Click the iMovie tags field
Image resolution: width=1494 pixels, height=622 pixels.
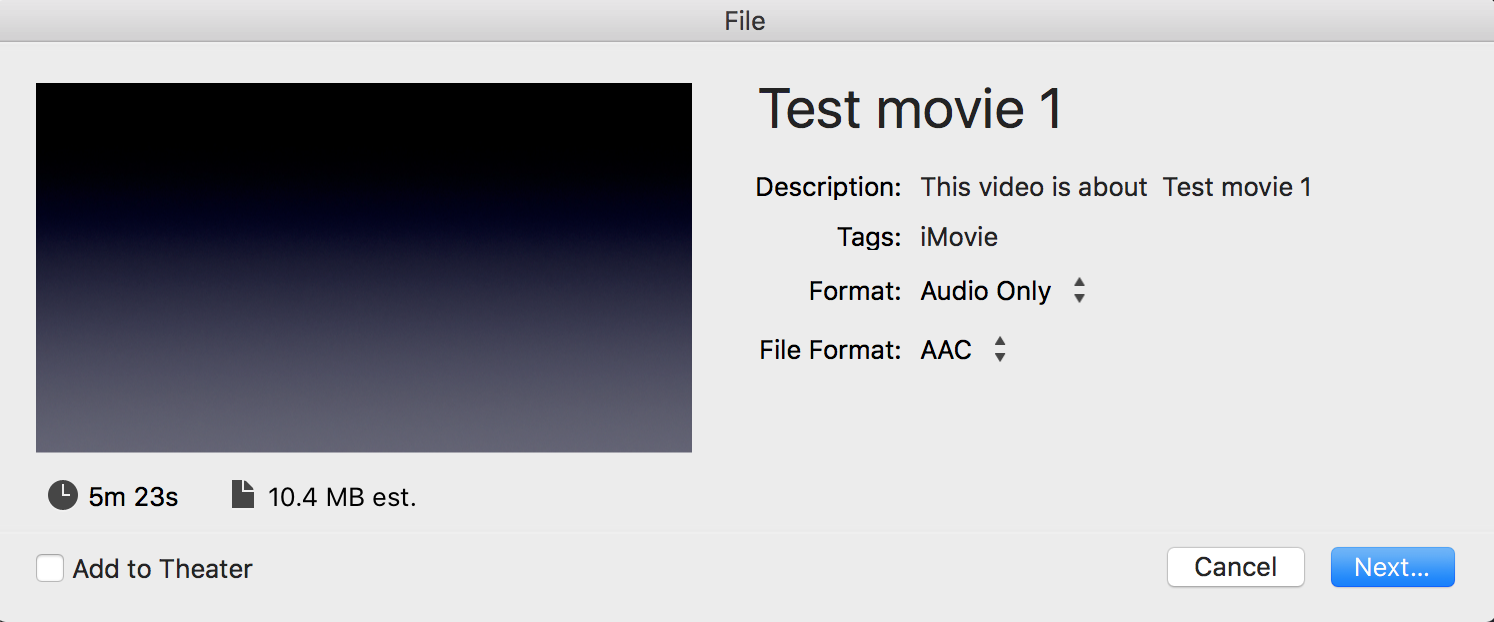coord(959,237)
